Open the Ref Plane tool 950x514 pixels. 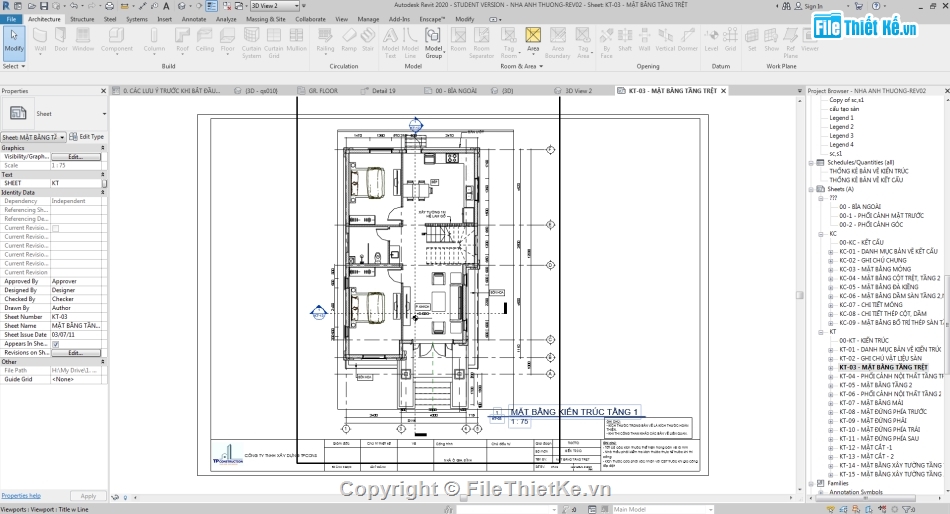pyautogui.click(x=791, y=43)
